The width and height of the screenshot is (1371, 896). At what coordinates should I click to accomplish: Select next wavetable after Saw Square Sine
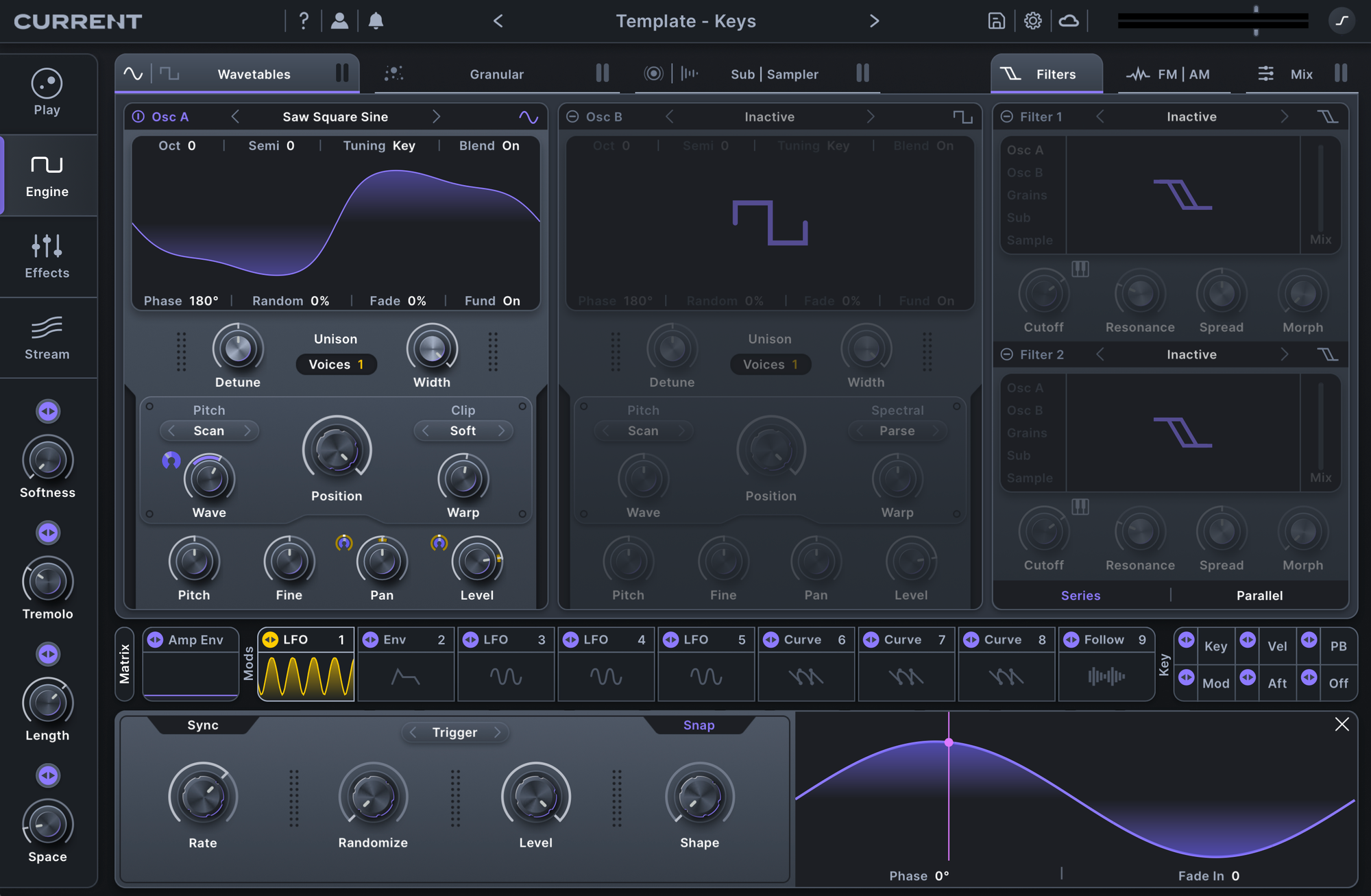436,117
